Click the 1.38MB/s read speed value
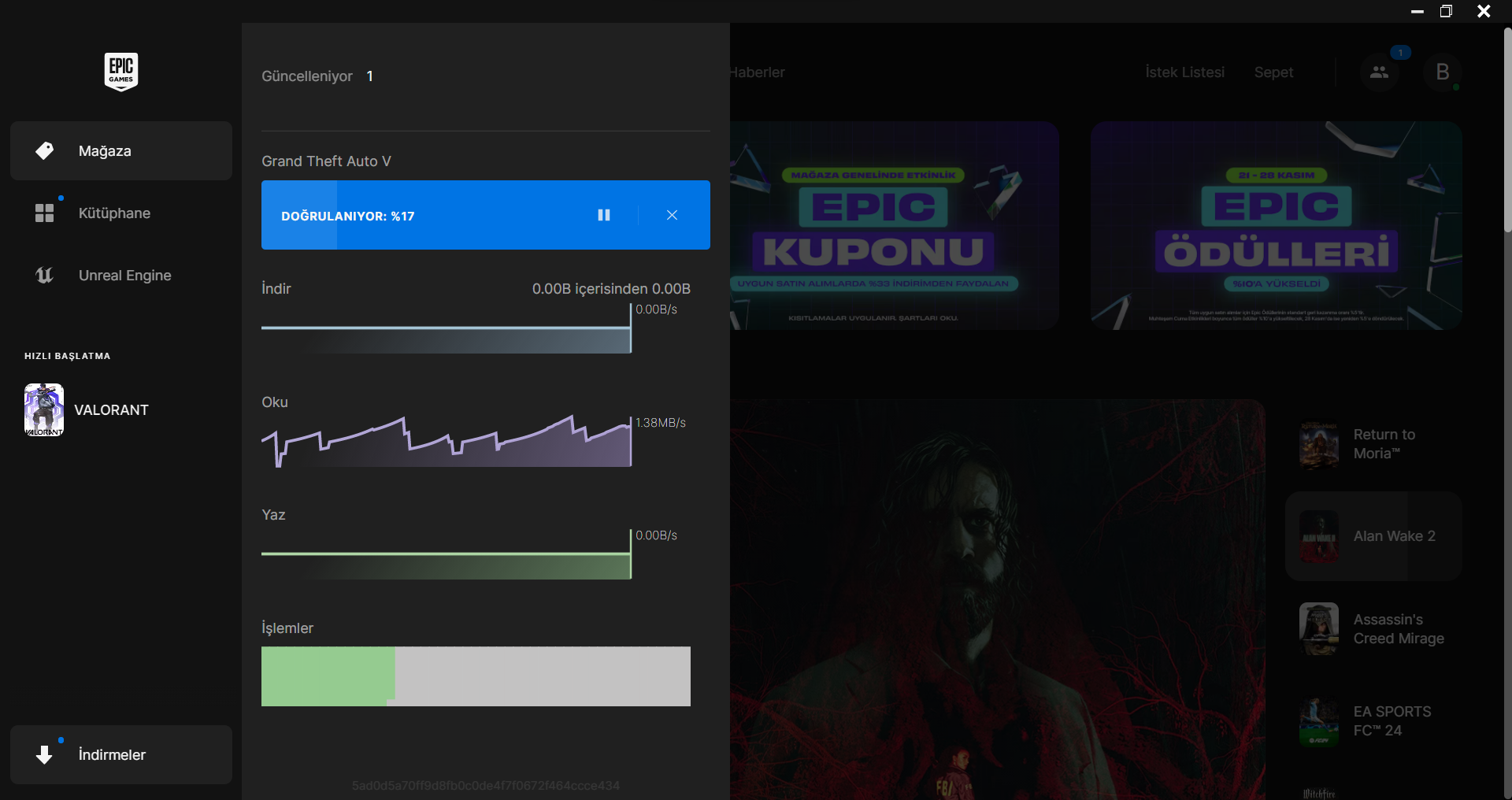The height and width of the screenshot is (800, 1512). [661, 423]
